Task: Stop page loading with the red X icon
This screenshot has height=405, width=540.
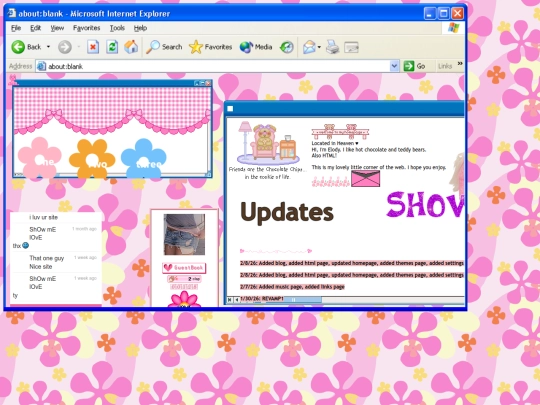Action: click(x=93, y=47)
